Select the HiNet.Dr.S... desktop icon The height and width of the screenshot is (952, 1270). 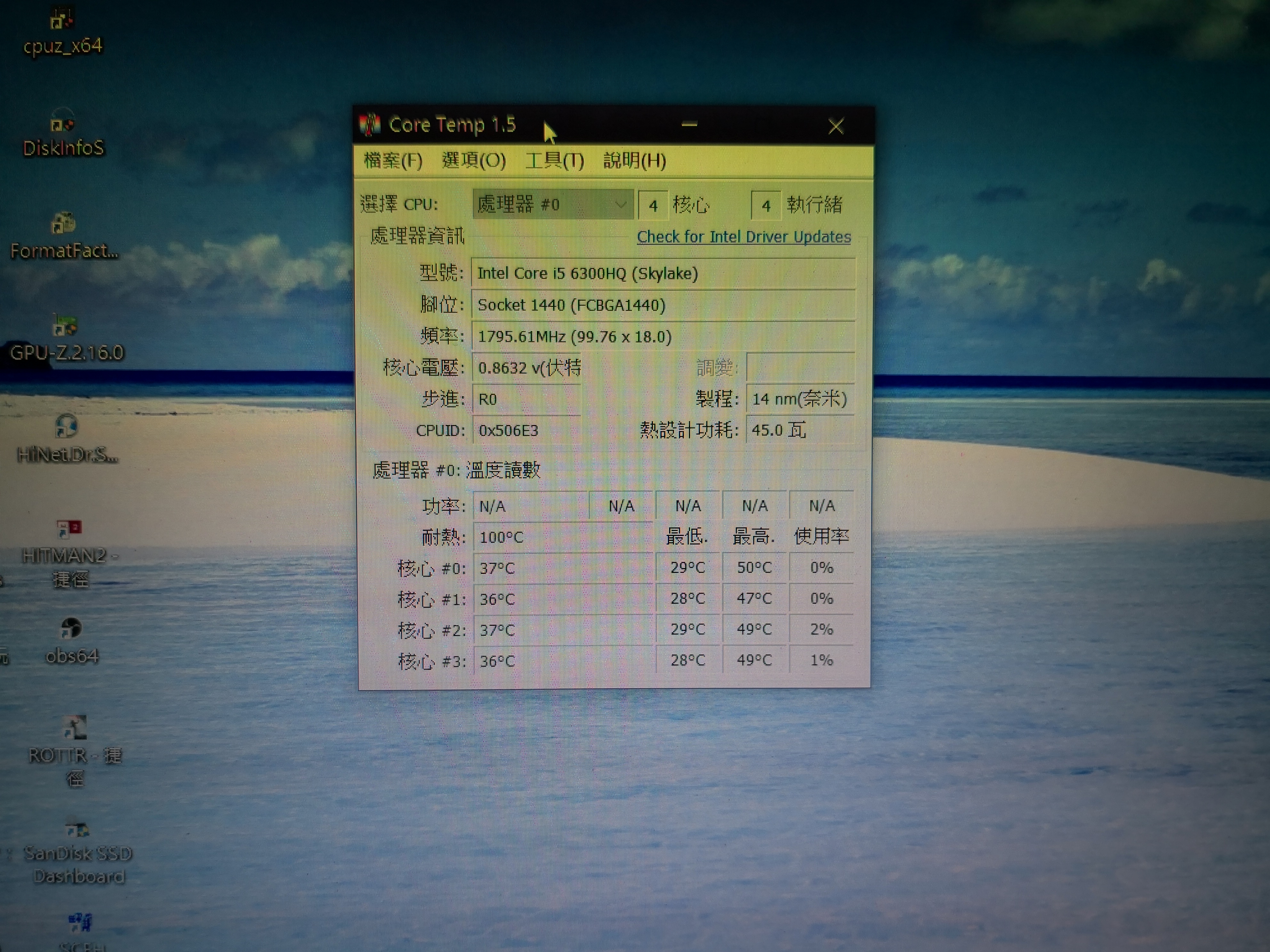coord(67,440)
